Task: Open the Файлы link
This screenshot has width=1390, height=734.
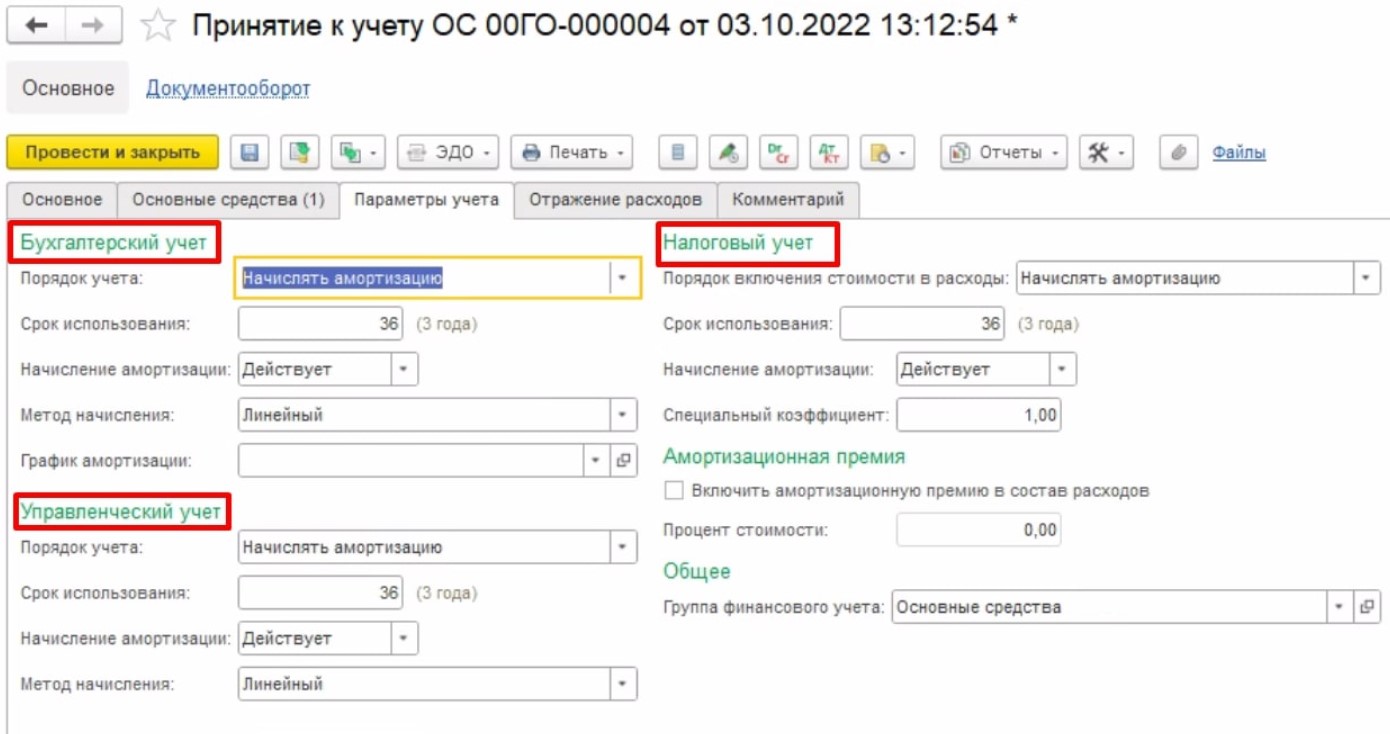Action: [x=1239, y=153]
